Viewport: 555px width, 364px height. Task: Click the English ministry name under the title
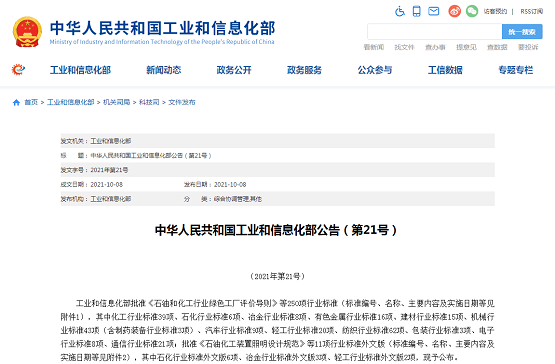coord(162,42)
